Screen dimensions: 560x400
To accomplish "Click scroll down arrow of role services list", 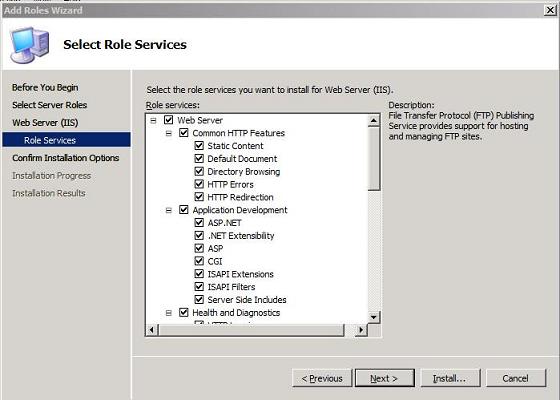I will coord(374,317).
